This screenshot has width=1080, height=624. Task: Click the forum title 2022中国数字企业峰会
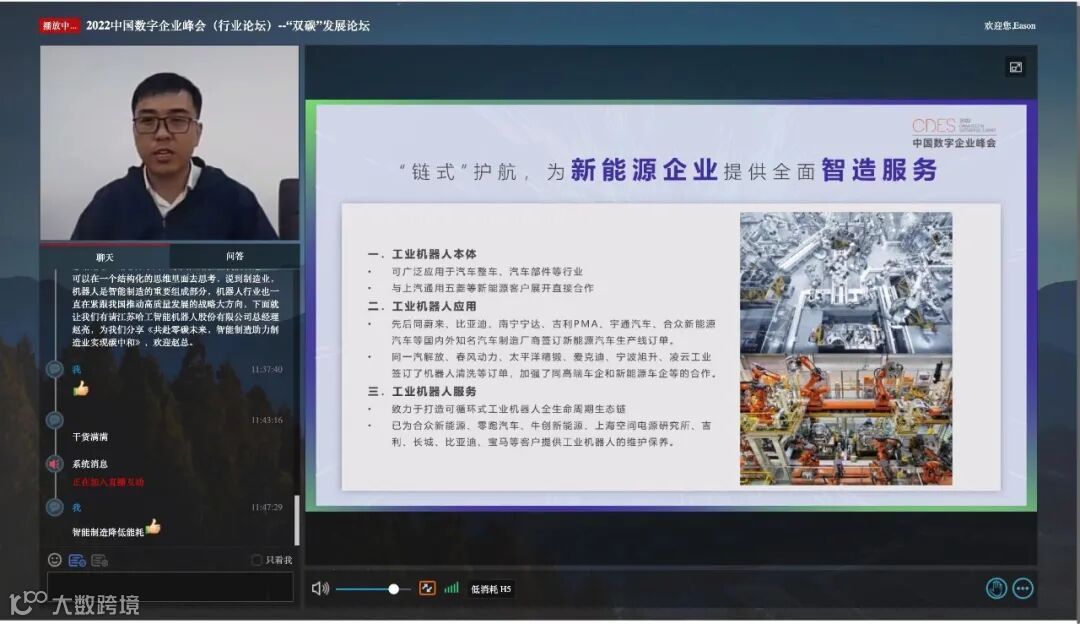228,25
